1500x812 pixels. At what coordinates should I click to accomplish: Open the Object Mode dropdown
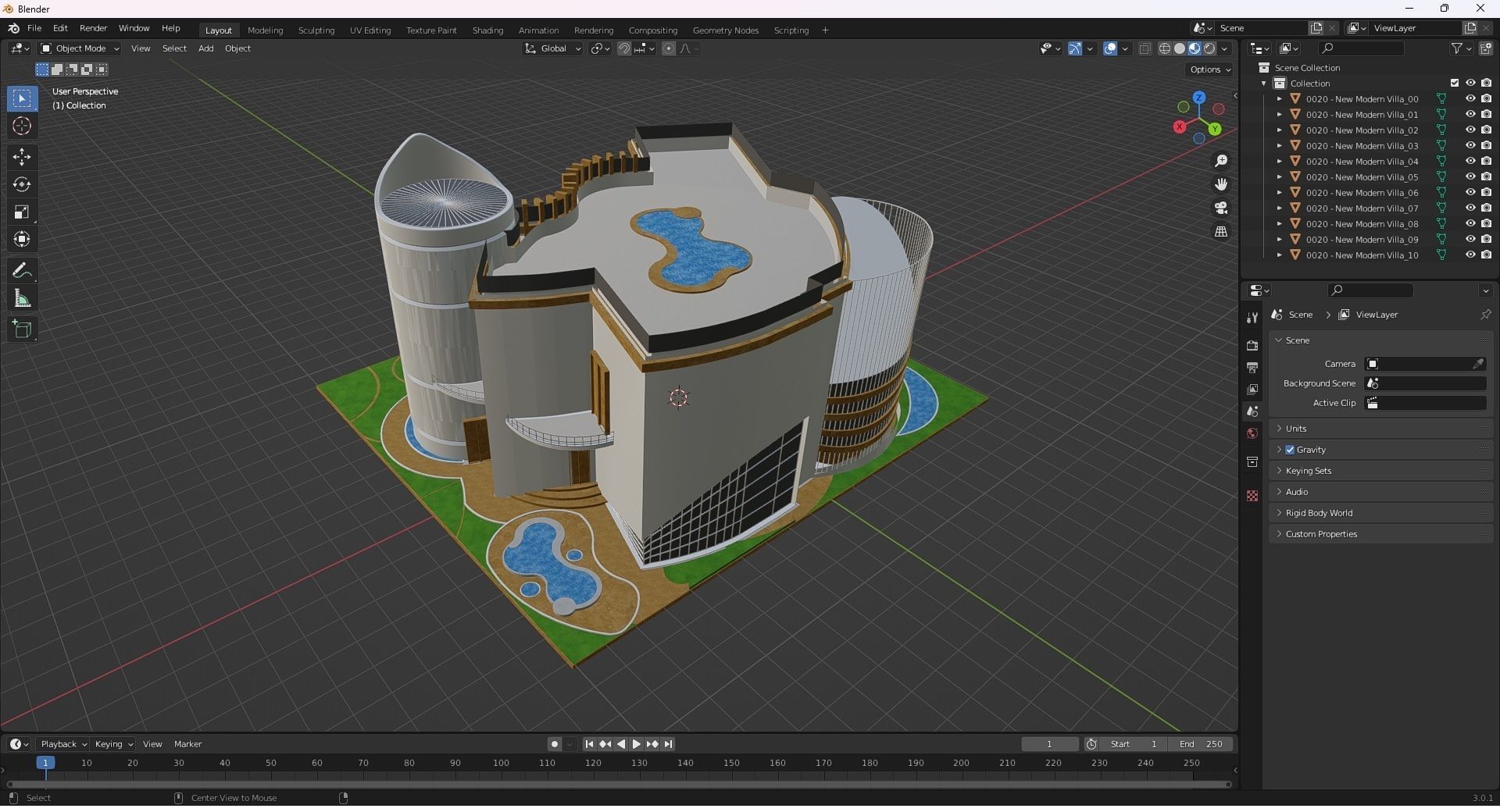click(x=80, y=48)
